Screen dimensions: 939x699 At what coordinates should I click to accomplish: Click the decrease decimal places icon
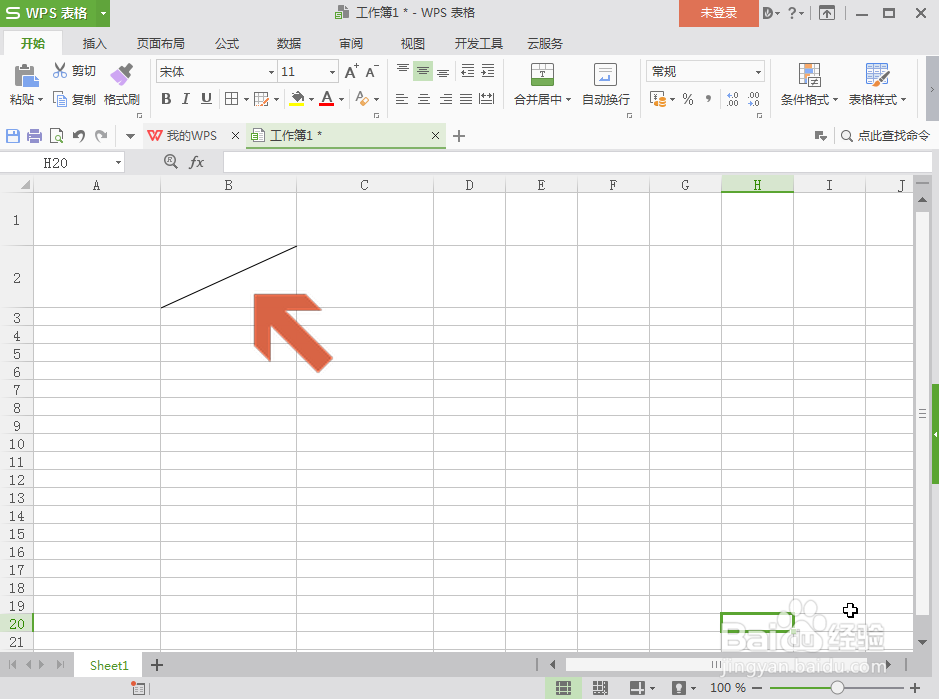tap(753, 99)
